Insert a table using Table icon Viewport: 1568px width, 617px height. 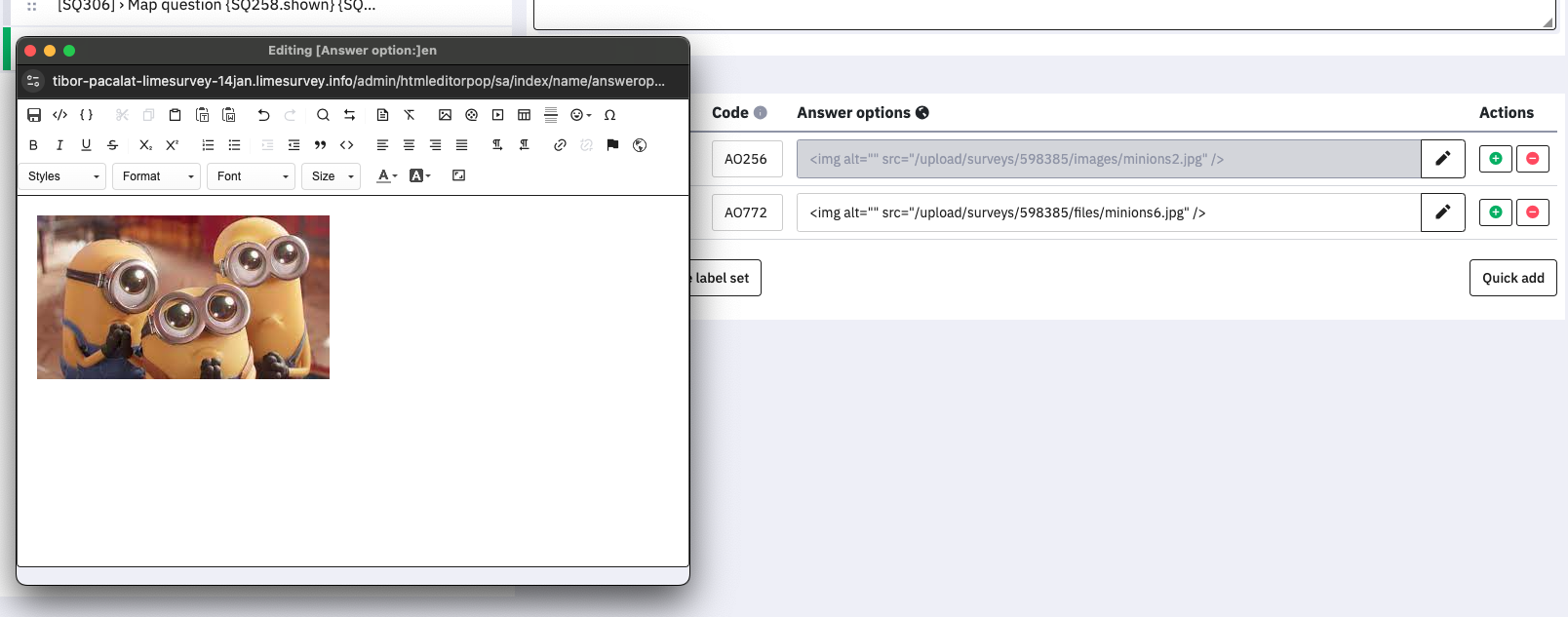pyautogui.click(x=525, y=115)
